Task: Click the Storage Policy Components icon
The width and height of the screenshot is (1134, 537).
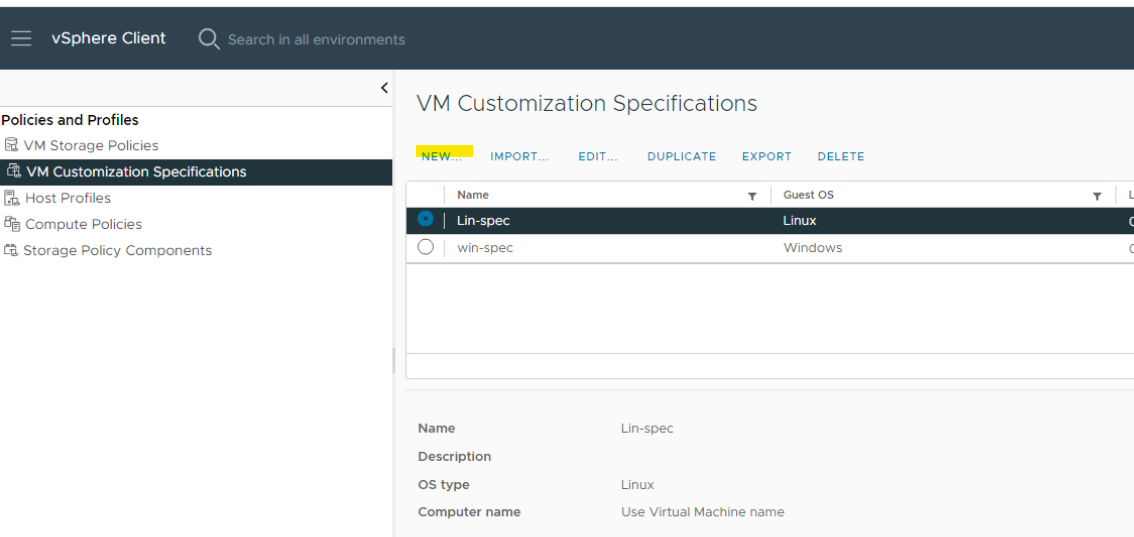Action: coord(11,250)
